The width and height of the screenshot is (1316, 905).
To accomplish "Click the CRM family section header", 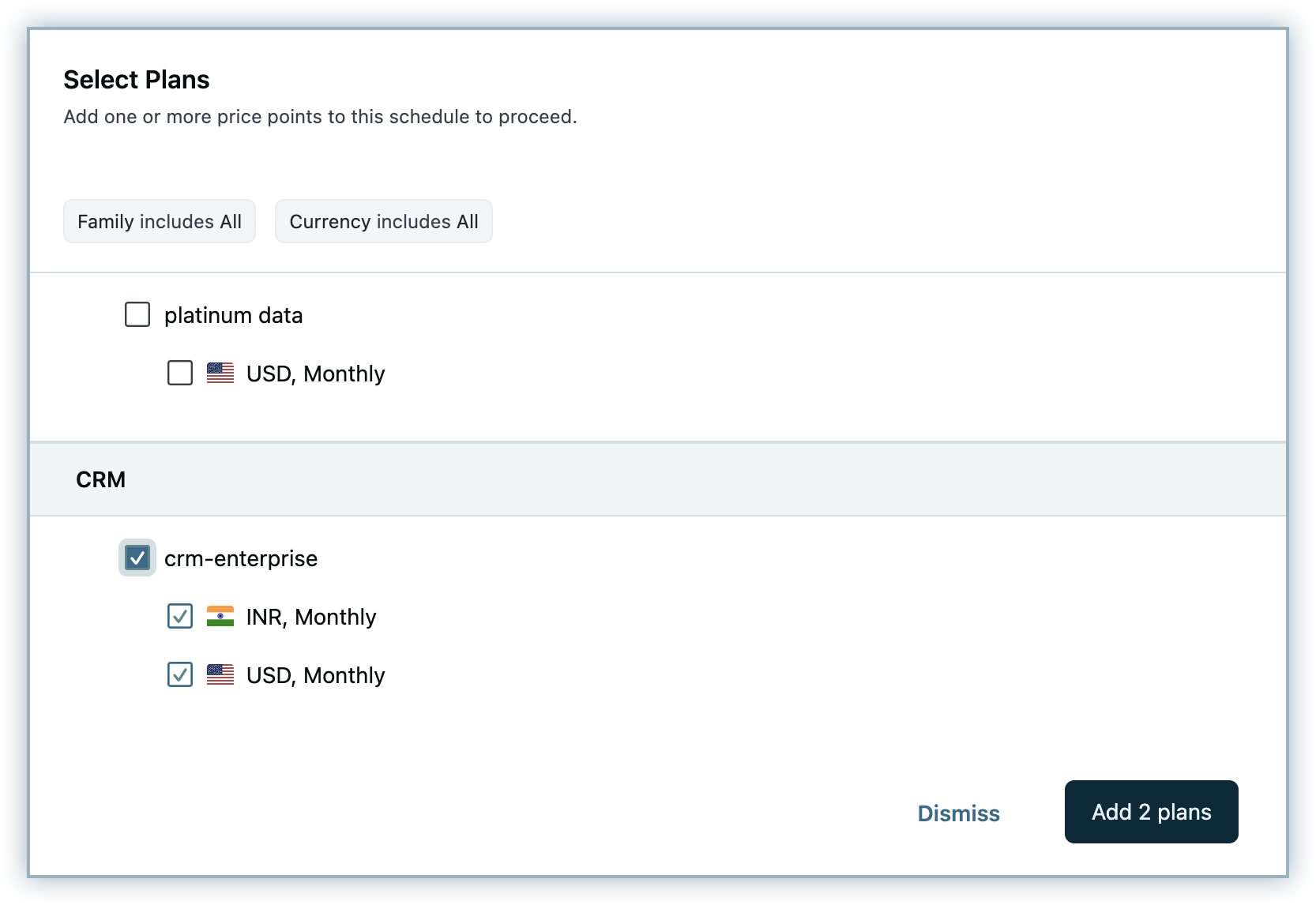I will coord(100,479).
